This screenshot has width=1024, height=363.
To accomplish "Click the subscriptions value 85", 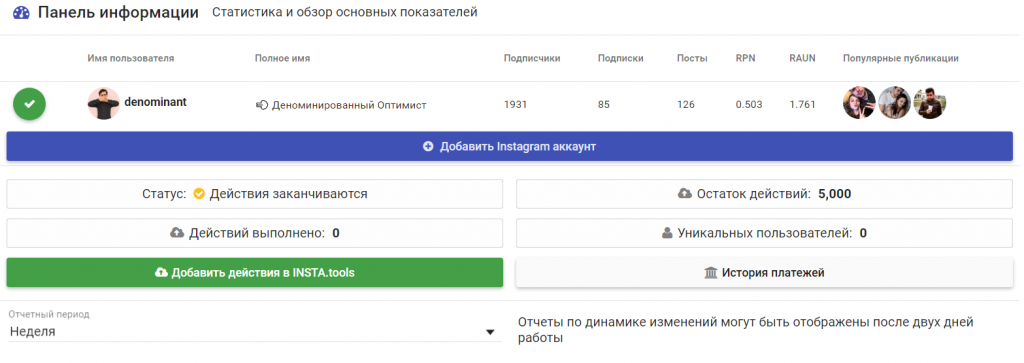I will coord(603,104).
